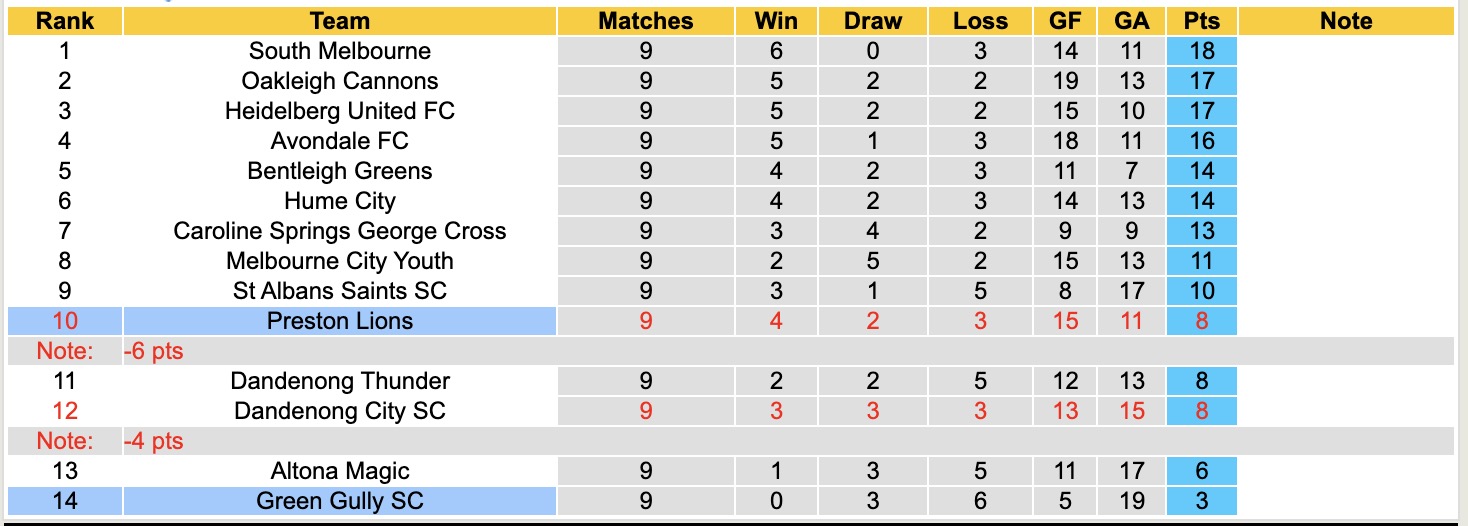The height and width of the screenshot is (526, 1468).
Task: Click the -4 pts note under Dandenong City
Action: (x=153, y=441)
